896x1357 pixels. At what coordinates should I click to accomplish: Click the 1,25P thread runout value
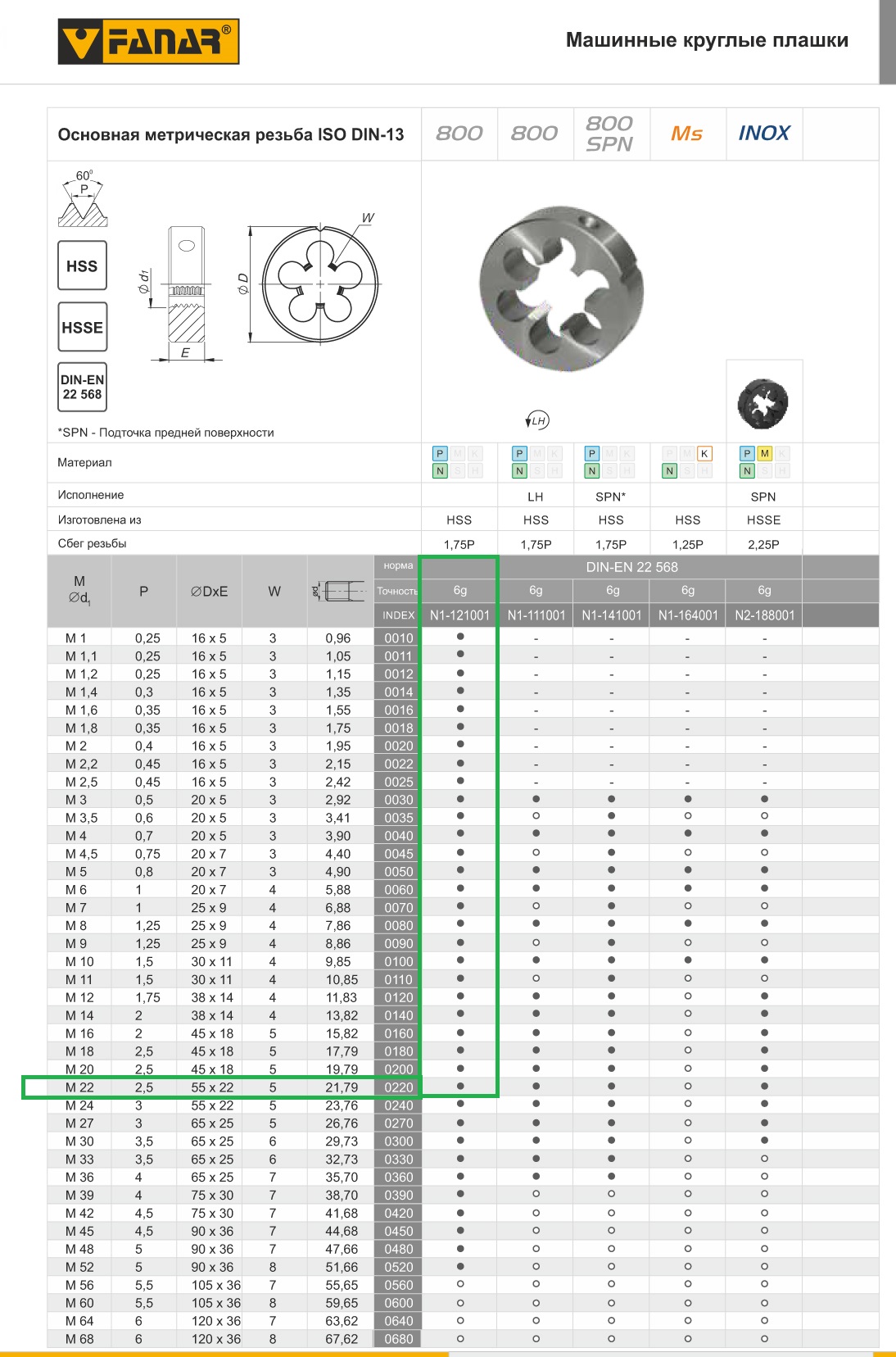click(688, 544)
